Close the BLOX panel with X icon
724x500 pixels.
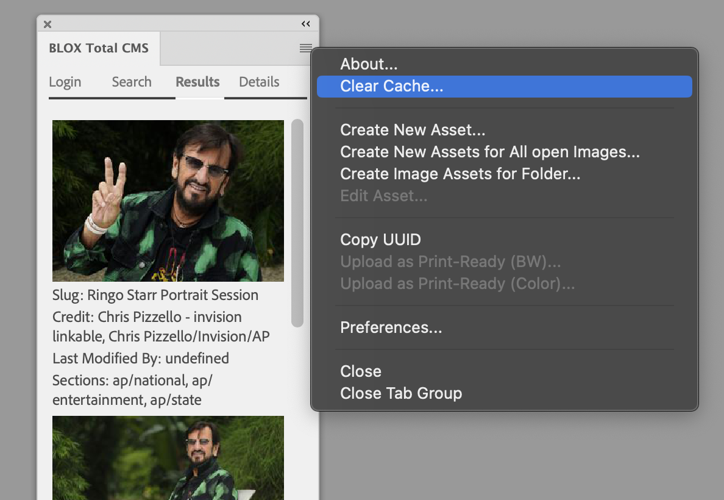47,24
